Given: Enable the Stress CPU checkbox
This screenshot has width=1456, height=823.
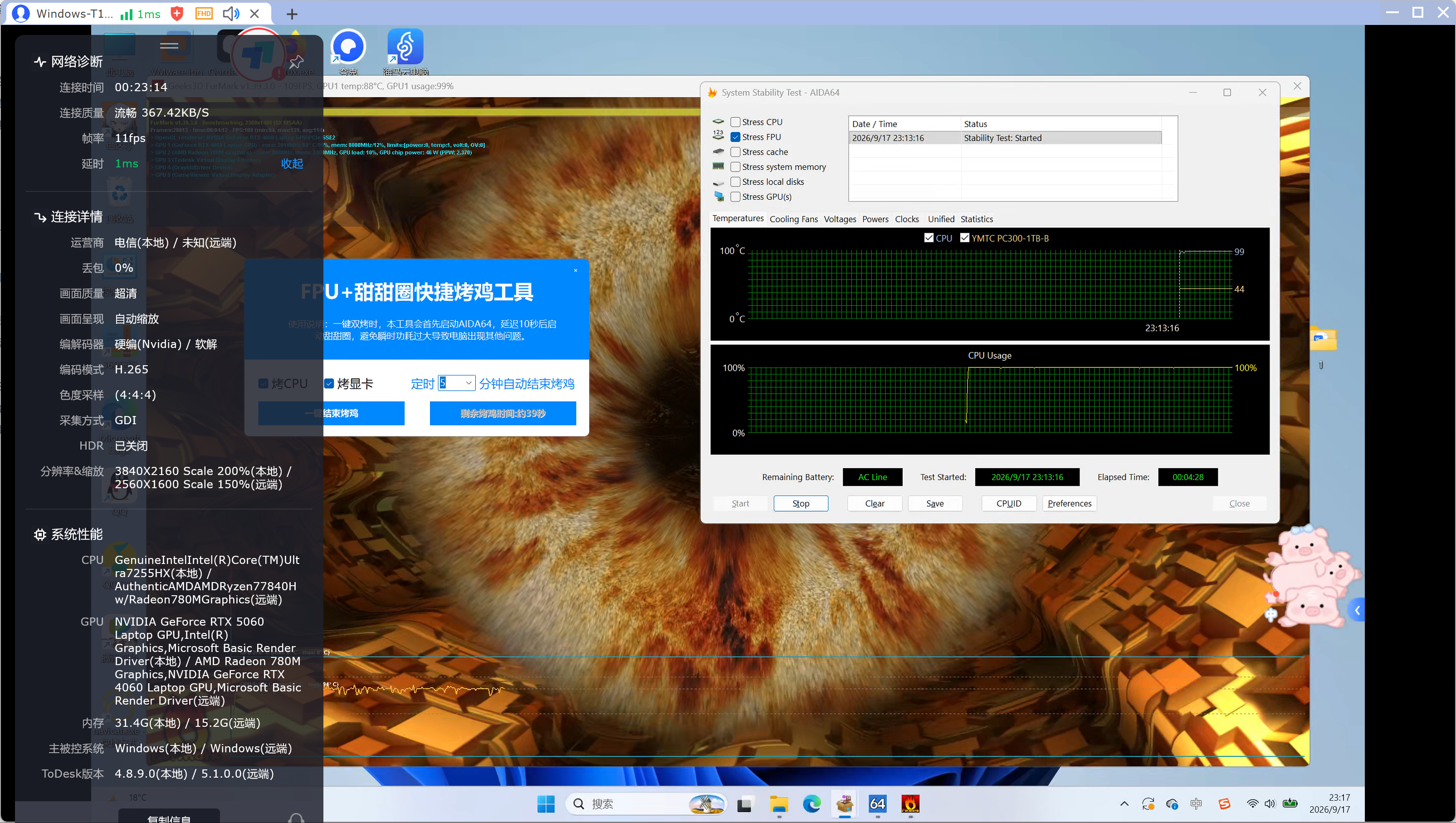Looking at the screenshot, I should pyautogui.click(x=735, y=122).
